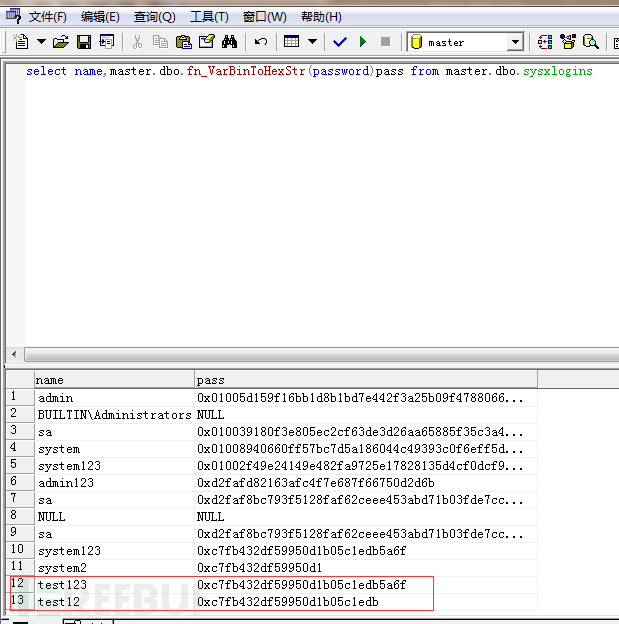Save the query with the floppy disk icon
The width and height of the screenshot is (619, 624).
pos(84,42)
